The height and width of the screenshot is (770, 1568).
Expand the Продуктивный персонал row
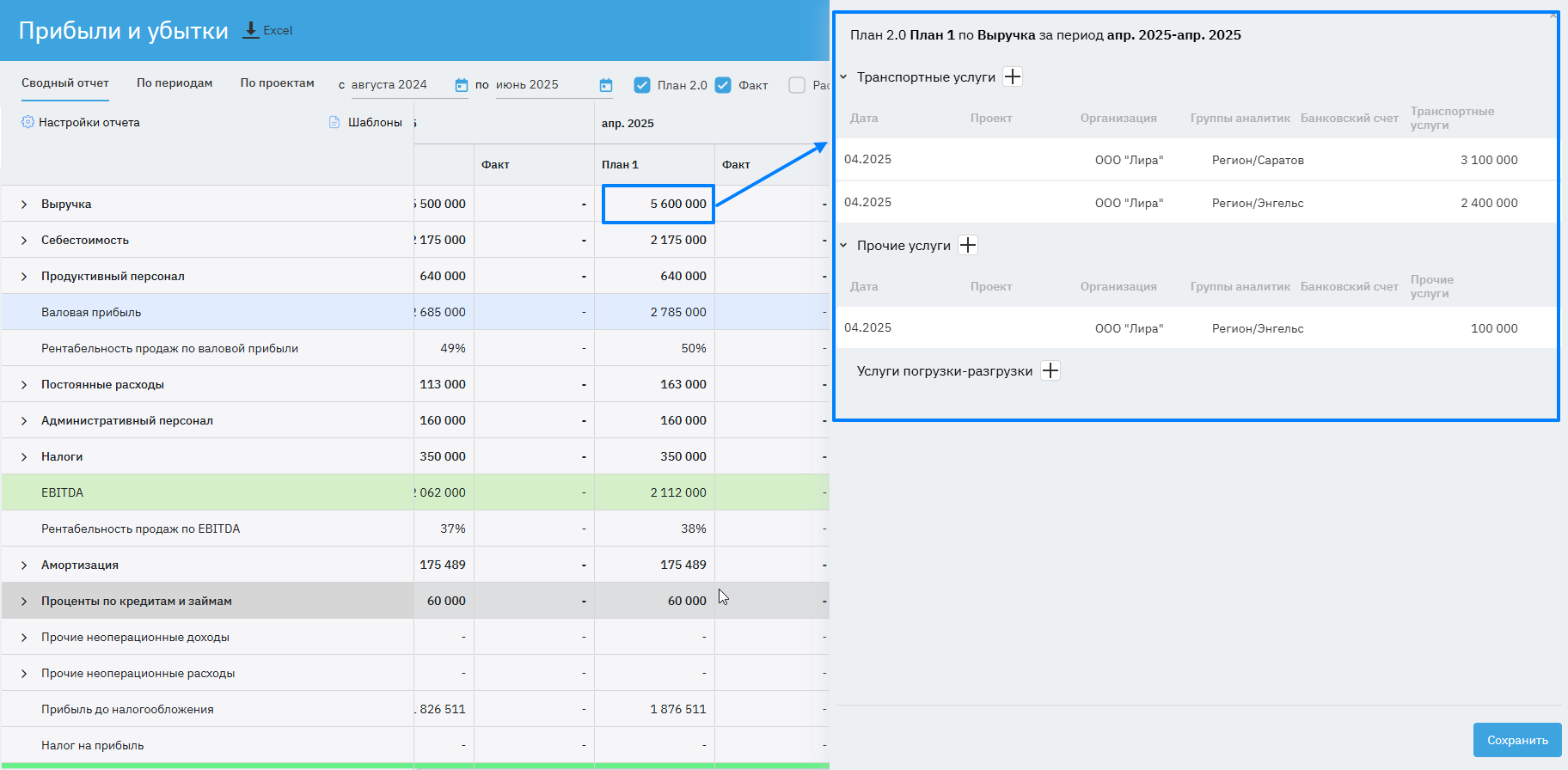coord(24,277)
